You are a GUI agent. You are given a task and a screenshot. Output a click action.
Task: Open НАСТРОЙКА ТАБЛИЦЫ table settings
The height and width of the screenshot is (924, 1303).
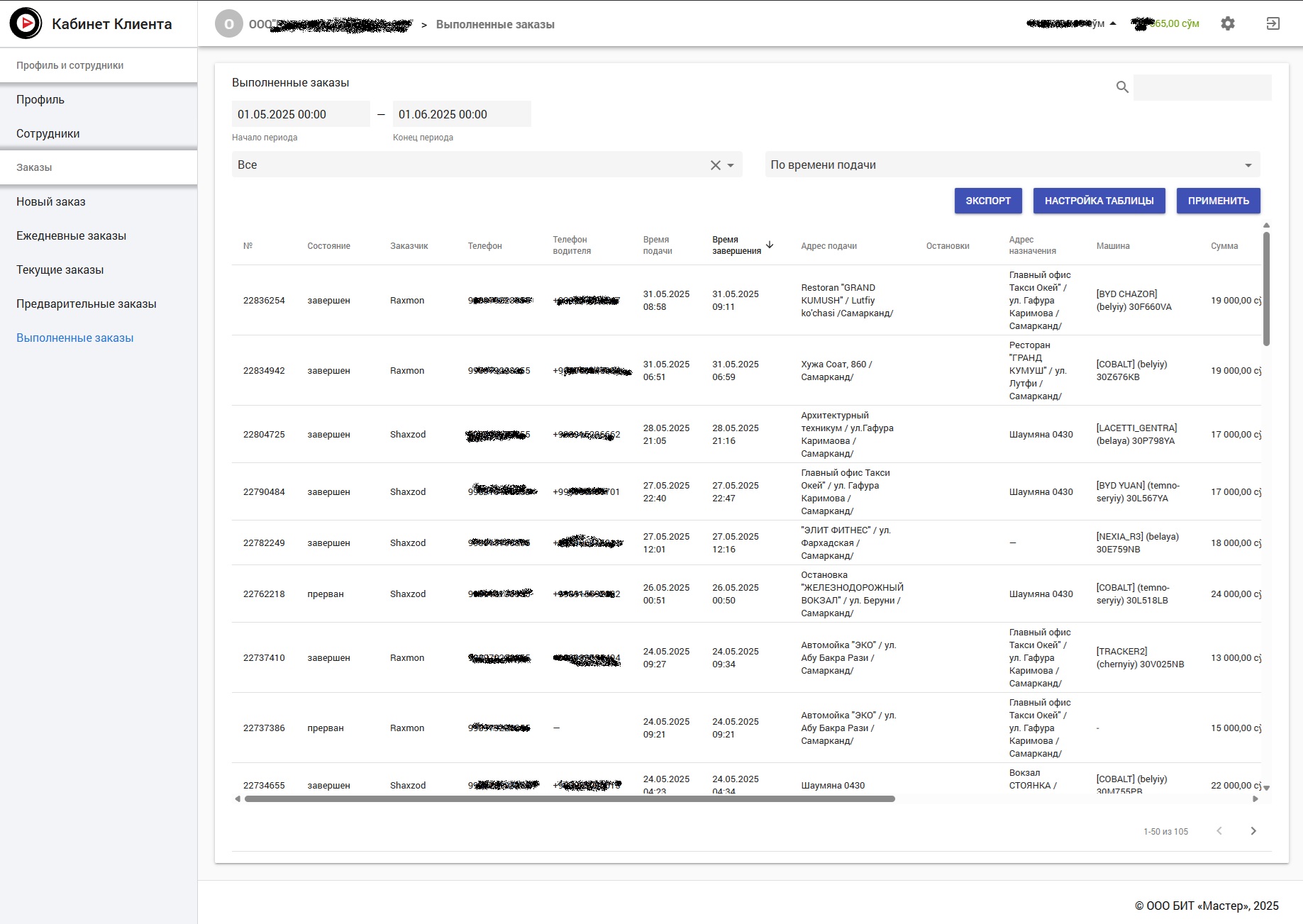click(1099, 201)
